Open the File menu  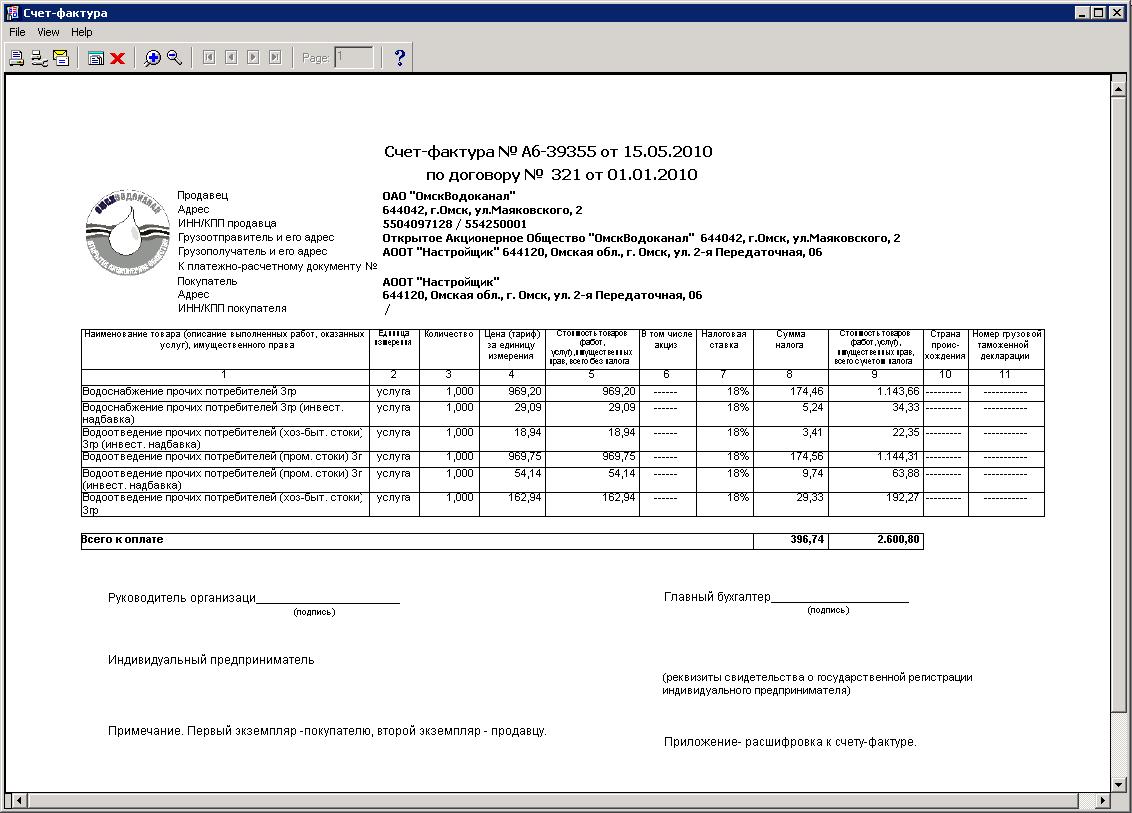[x=17, y=32]
